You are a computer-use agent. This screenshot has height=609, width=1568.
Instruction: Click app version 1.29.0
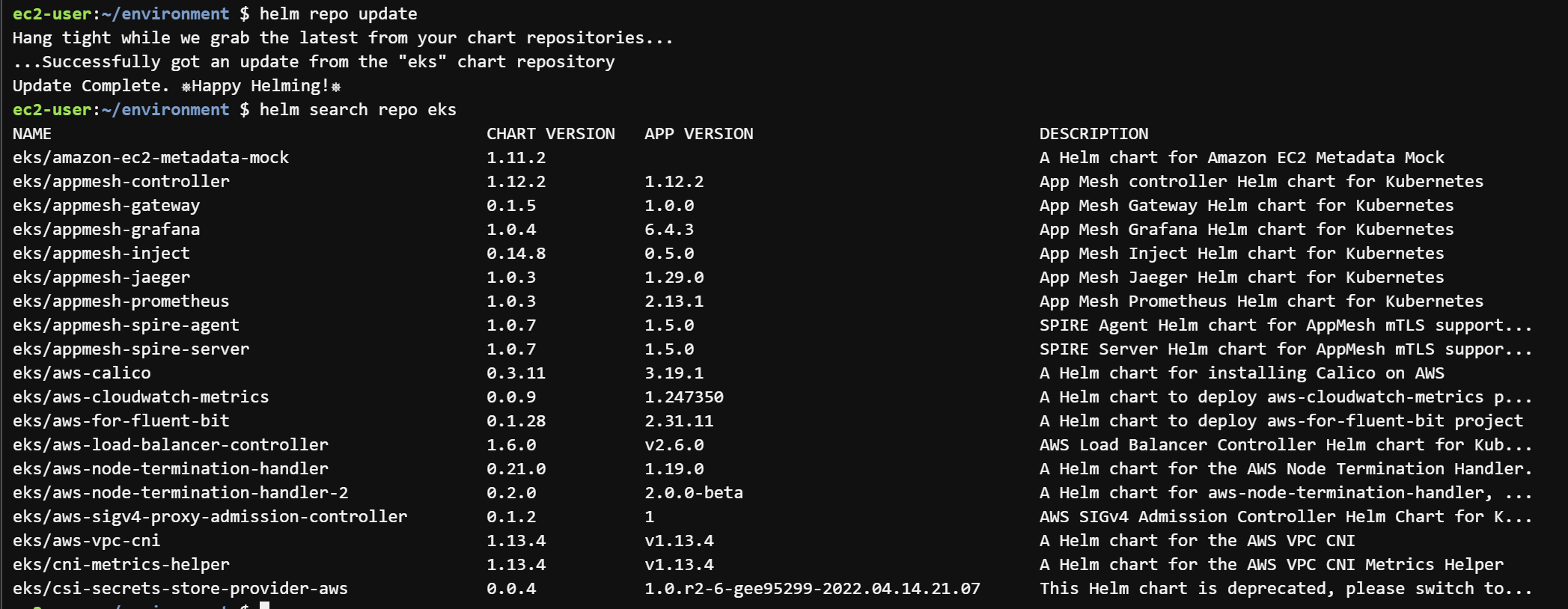674,278
